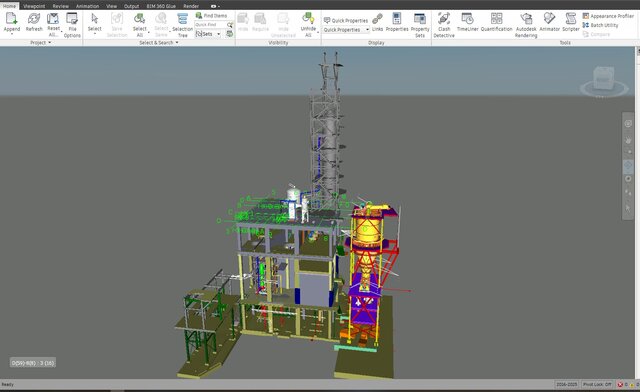Open the Animator tool

click(x=549, y=22)
